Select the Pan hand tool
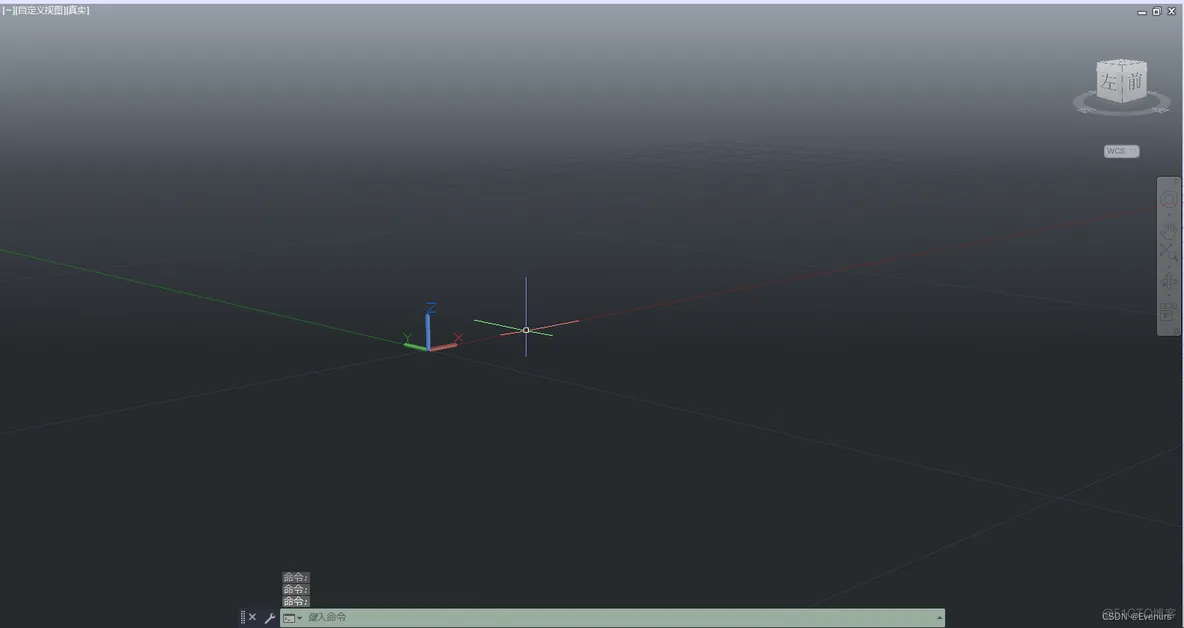This screenshot has height=628, width=1184. click(1168, 229)
